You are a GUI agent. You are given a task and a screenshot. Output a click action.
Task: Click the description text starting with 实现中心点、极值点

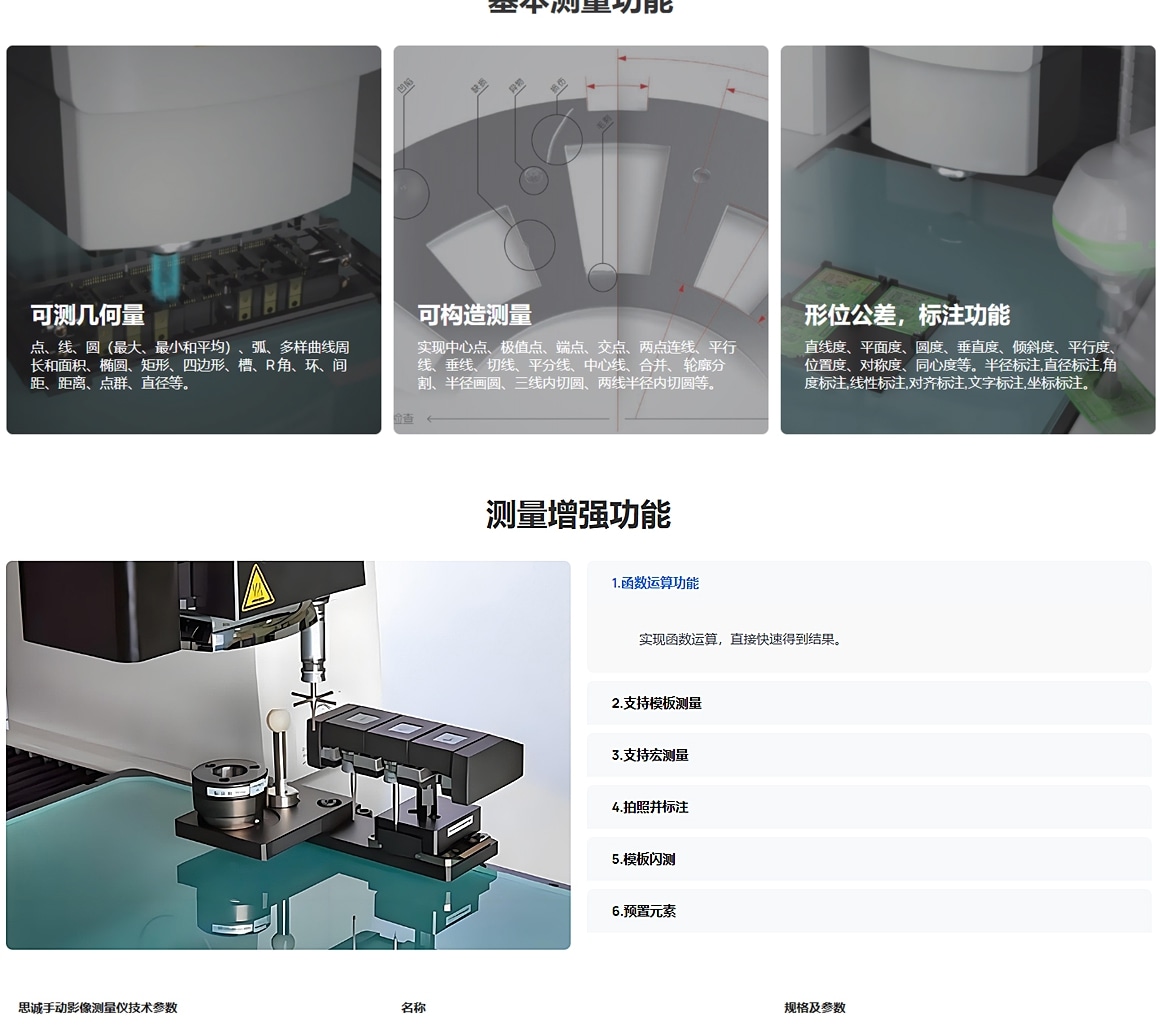point(576,365)
